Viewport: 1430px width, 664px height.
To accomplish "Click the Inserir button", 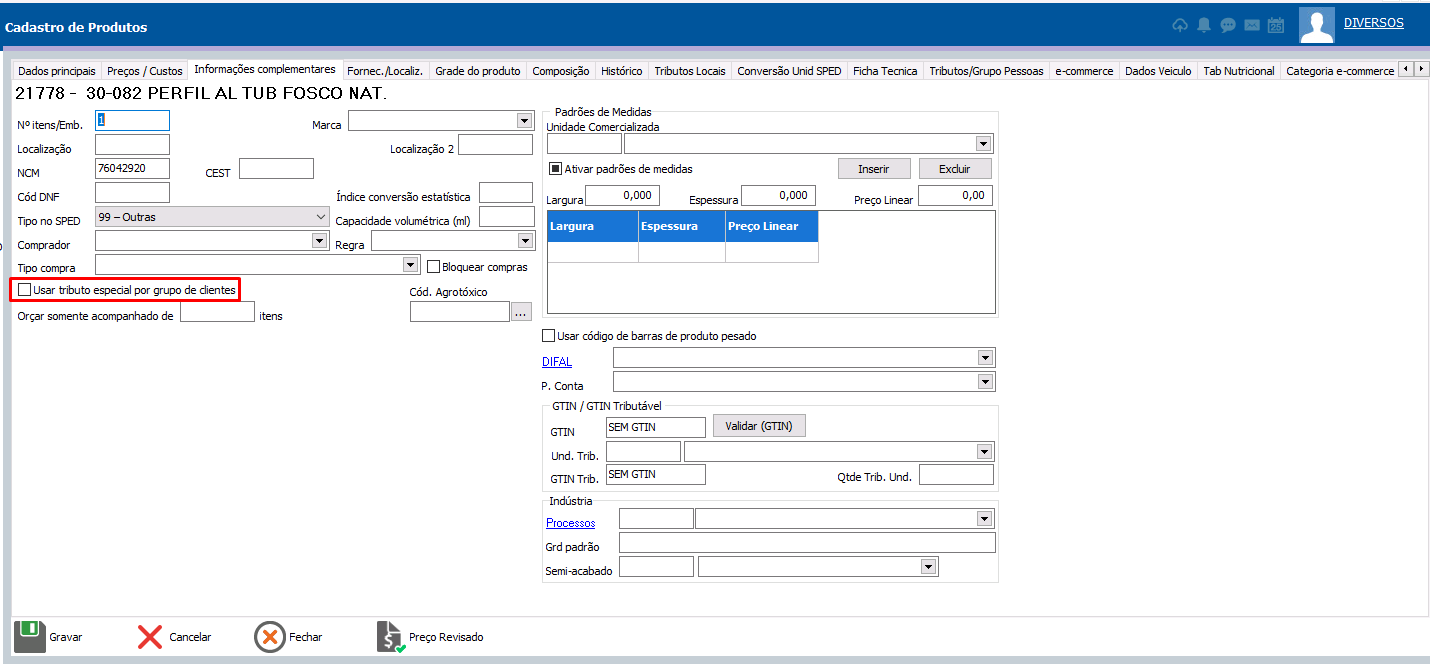I will 874,169.
